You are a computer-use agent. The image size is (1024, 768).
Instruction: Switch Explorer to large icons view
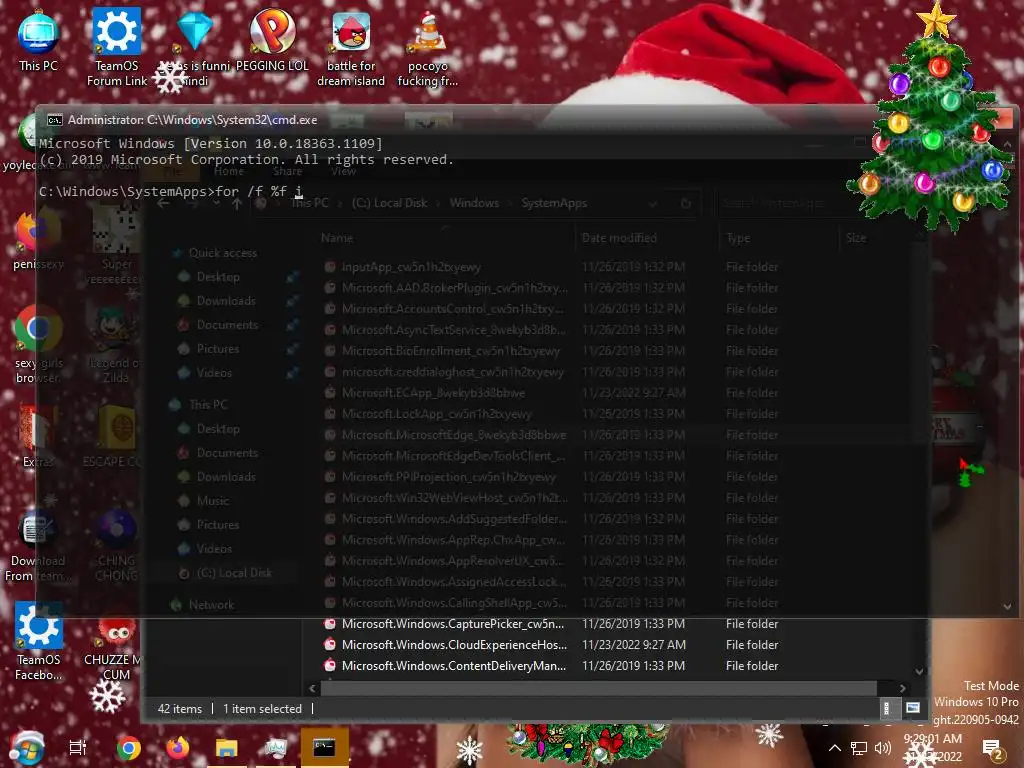pyautogui.click(x=913, y=708)
